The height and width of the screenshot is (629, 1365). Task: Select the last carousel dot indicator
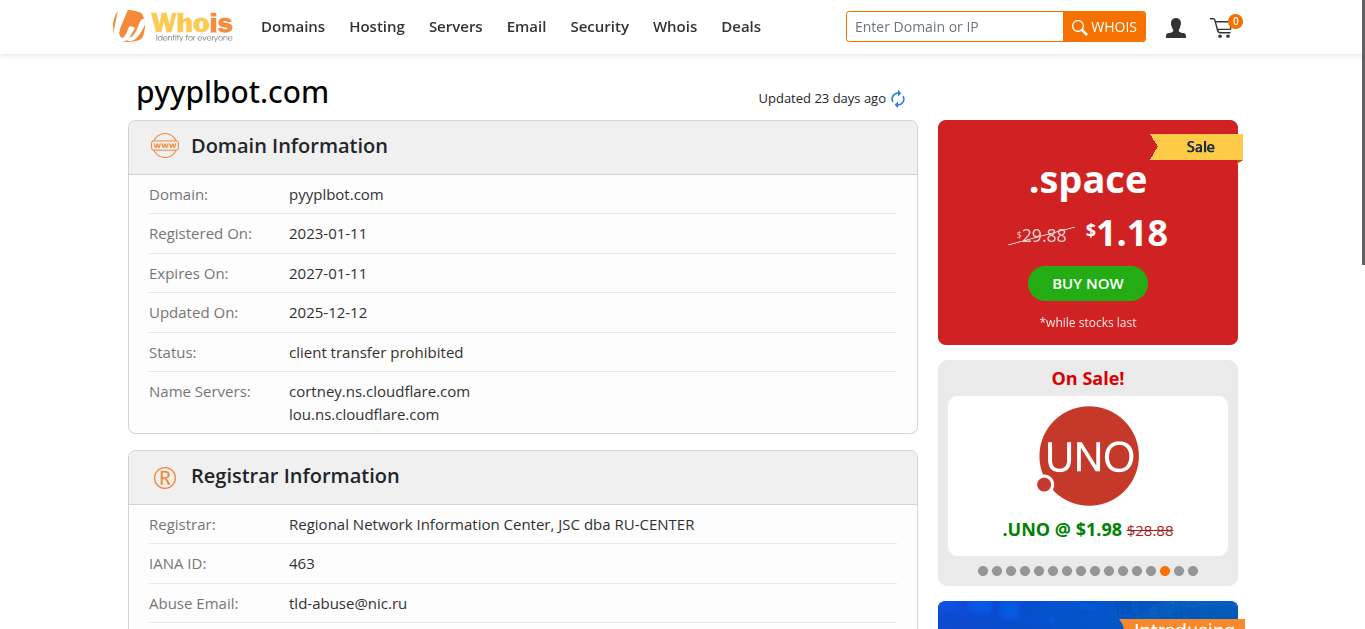[x=1193, y=571]
